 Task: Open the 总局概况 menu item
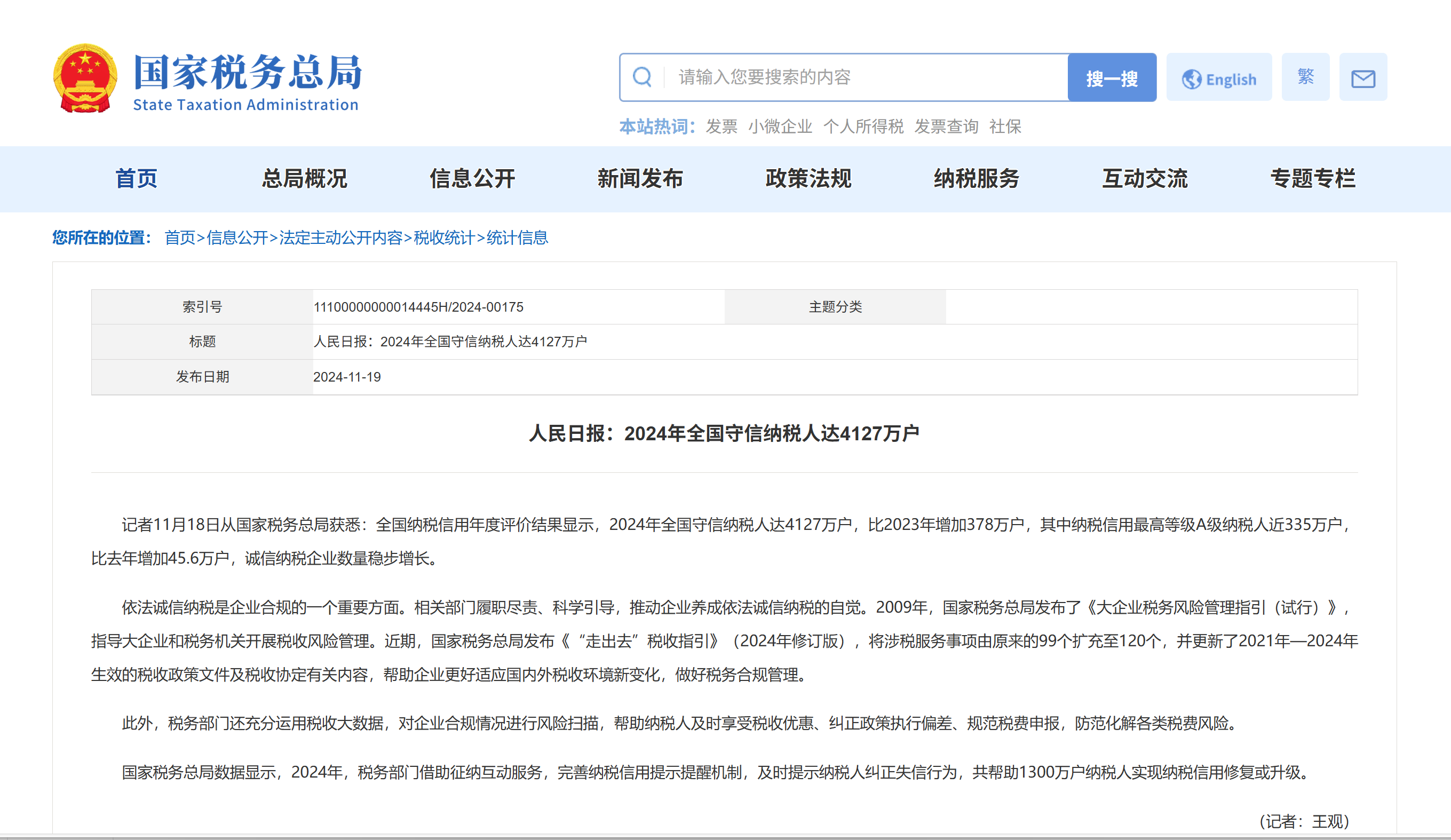pos(304,178)
